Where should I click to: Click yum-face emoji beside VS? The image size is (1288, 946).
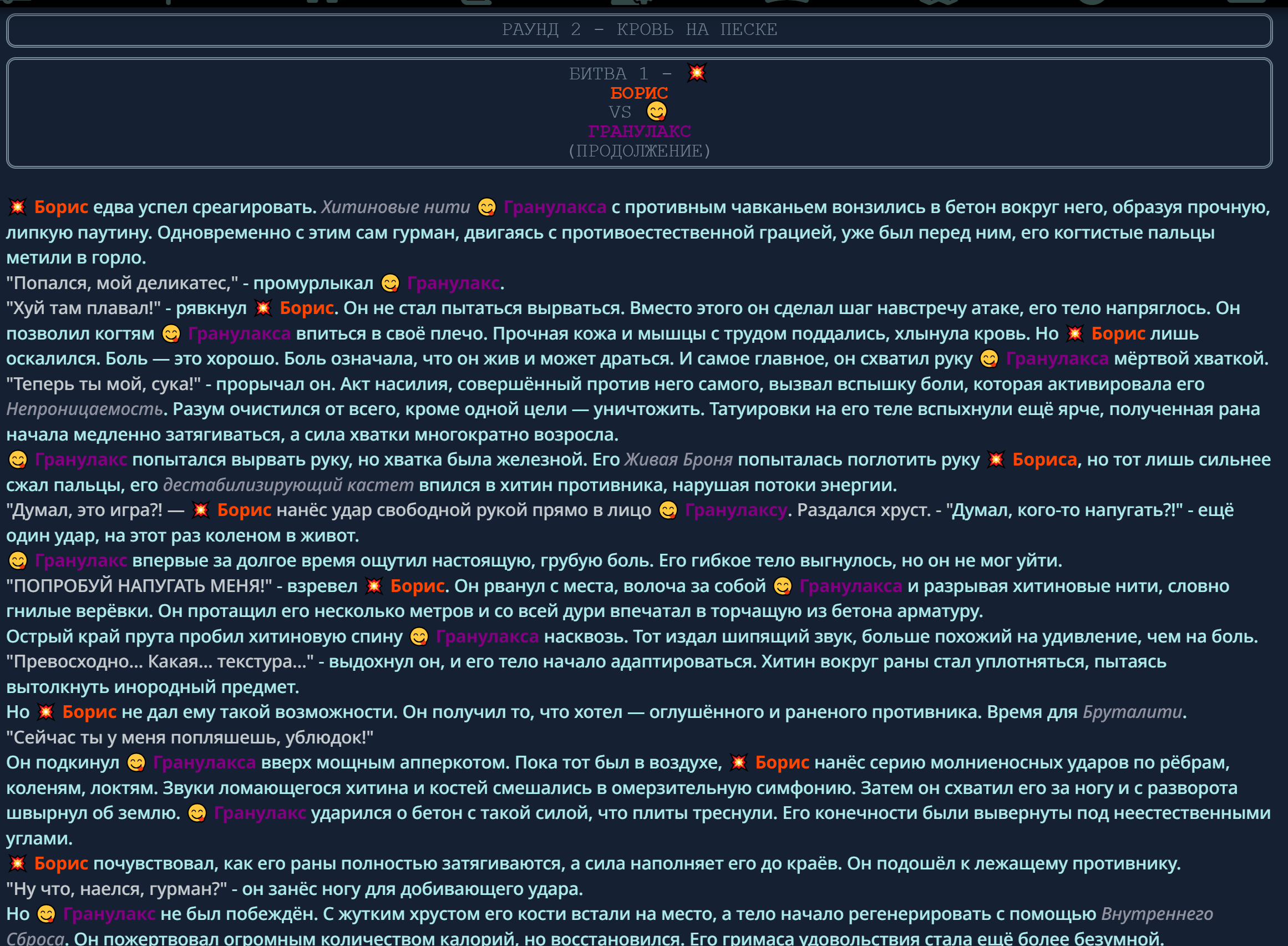[x=657, y=111]
